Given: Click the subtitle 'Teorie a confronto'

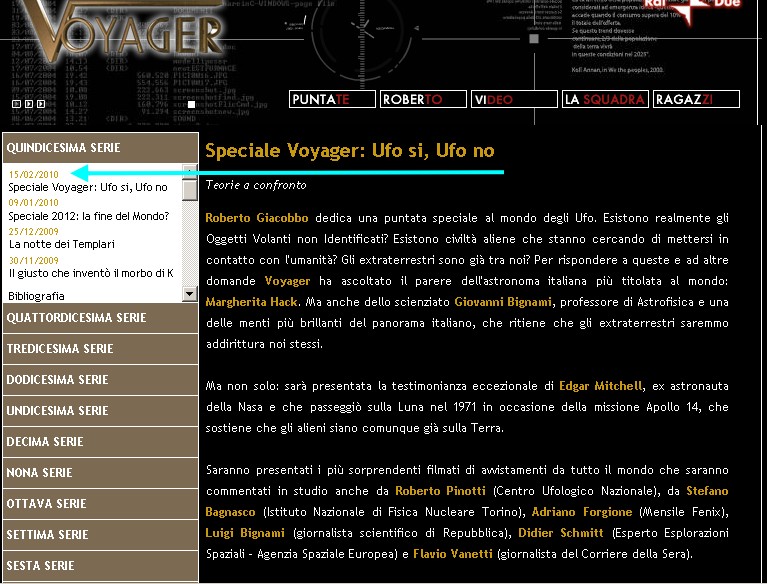Looking at the screenshot, I should [256, 185].
